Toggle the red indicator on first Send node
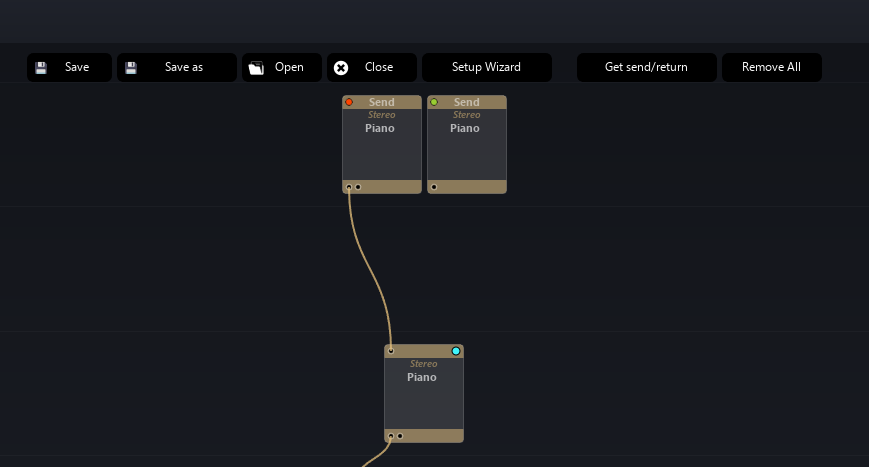The width and height of the screenshot is (869, 467). 349,102
